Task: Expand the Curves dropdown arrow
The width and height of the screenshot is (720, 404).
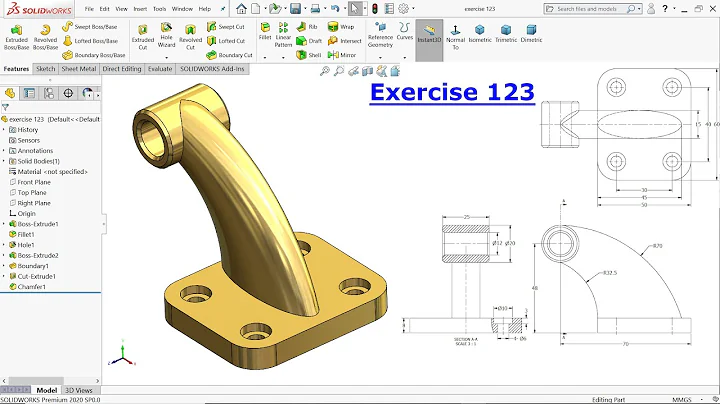Action: click(405, 58)
